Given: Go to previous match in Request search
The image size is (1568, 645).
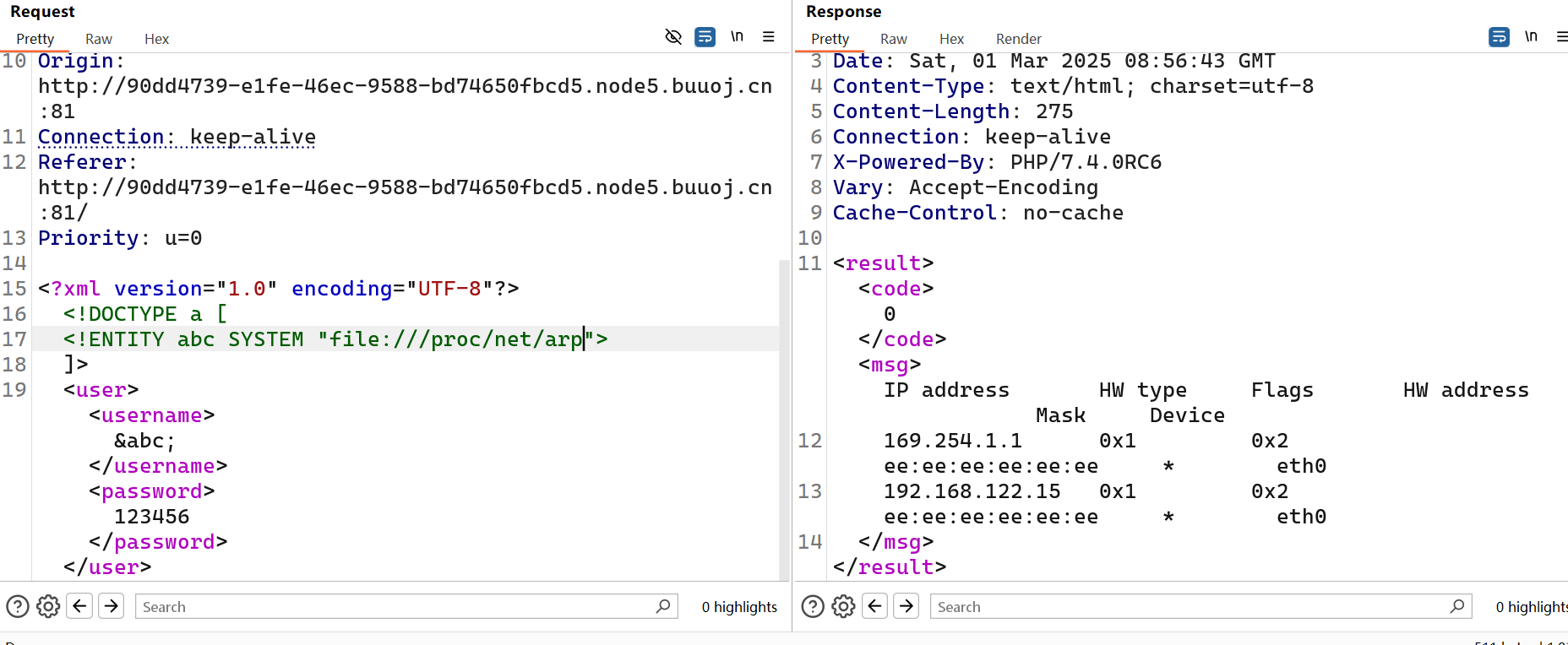Looking at the screenshot, I should [80, 605].
